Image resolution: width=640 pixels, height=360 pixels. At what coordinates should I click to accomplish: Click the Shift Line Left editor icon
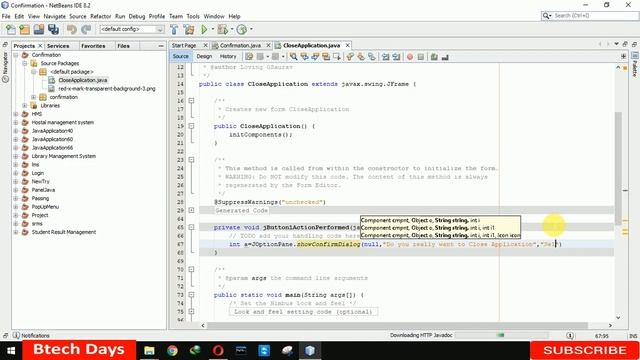[x=385, y=57]
